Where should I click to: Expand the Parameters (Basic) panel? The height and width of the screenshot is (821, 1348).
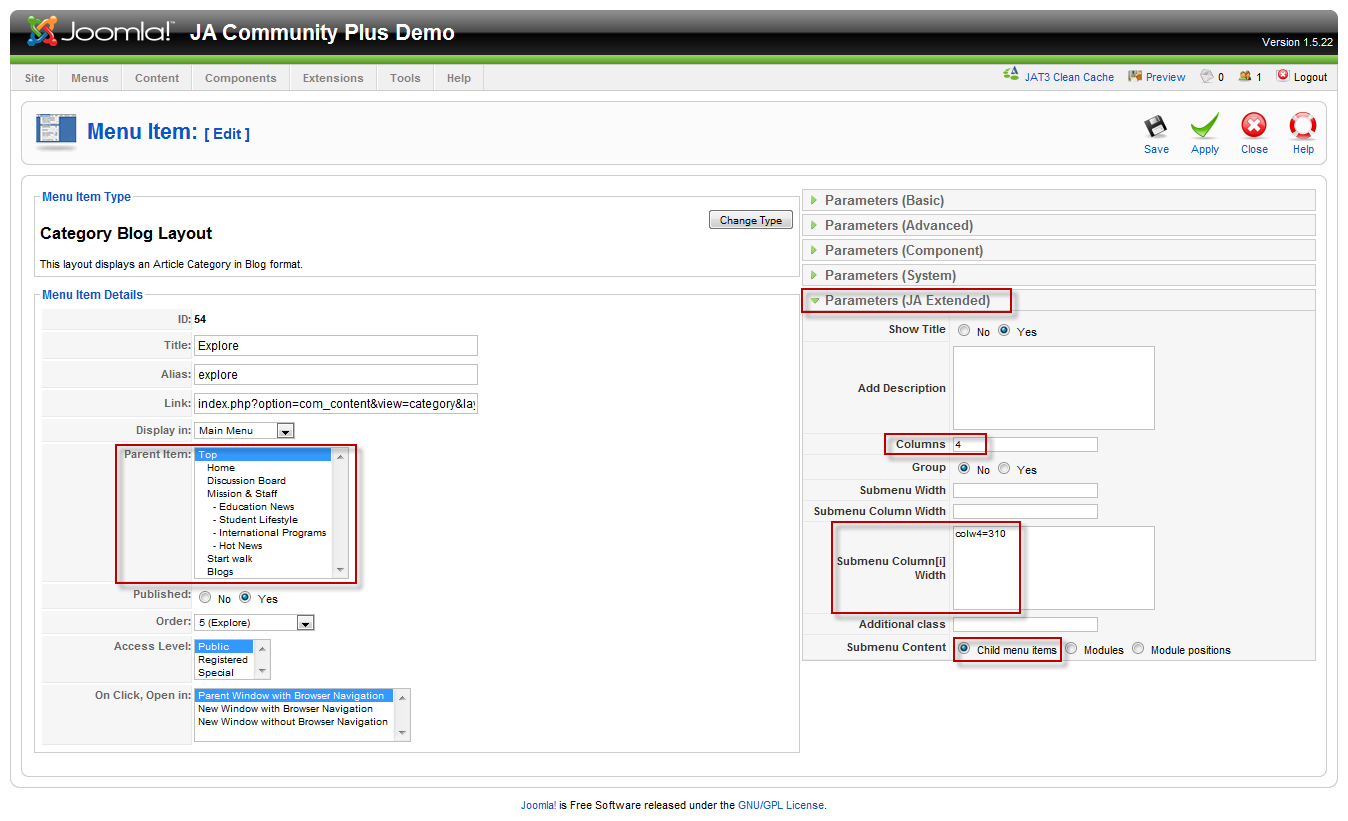[884, 201]
